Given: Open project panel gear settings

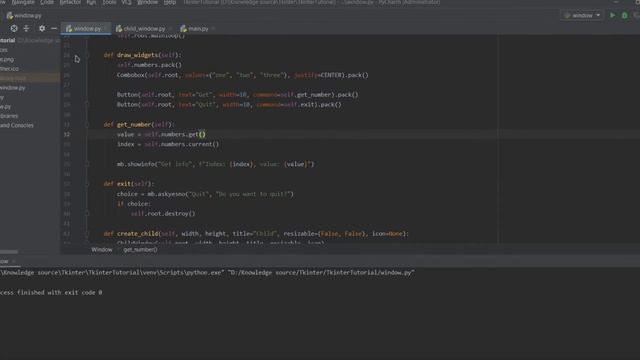Looking at the screenshot, I should pos(42,29).
